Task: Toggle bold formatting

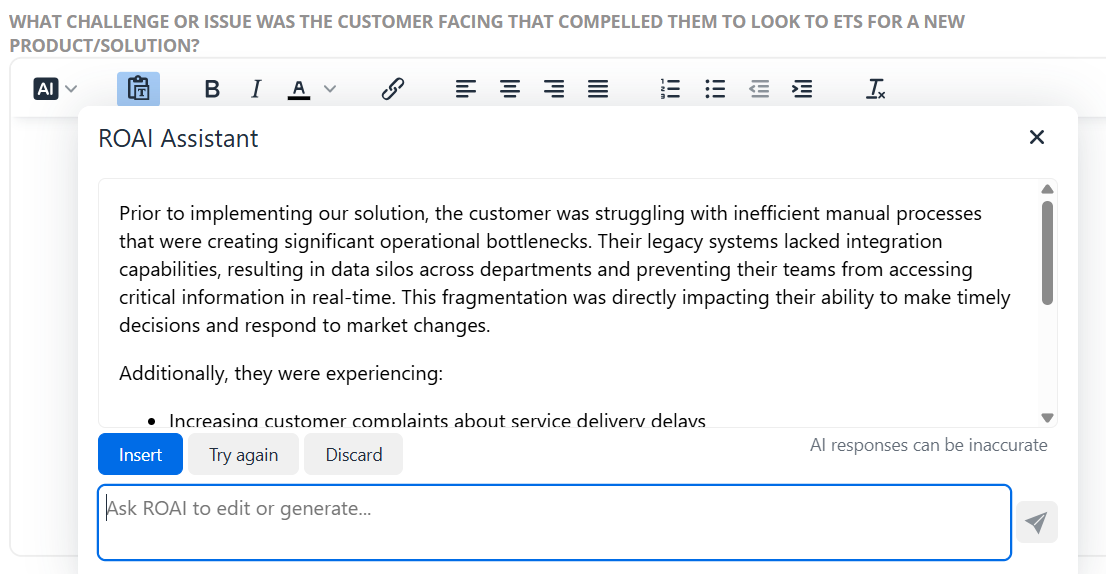Action: (x=212, y=89)
